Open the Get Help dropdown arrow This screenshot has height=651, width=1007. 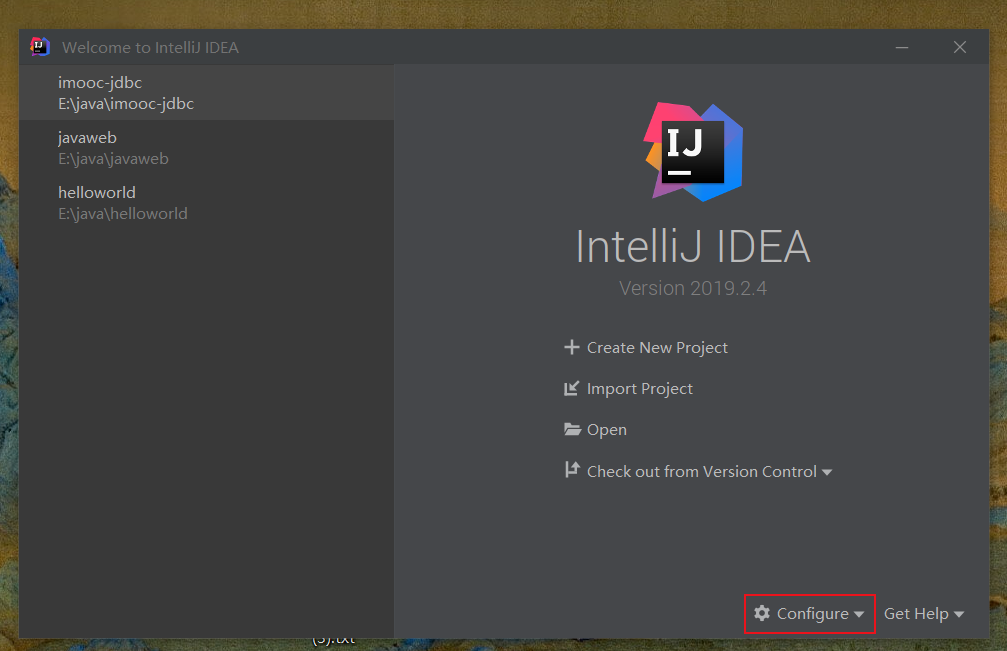coord(959,614)
